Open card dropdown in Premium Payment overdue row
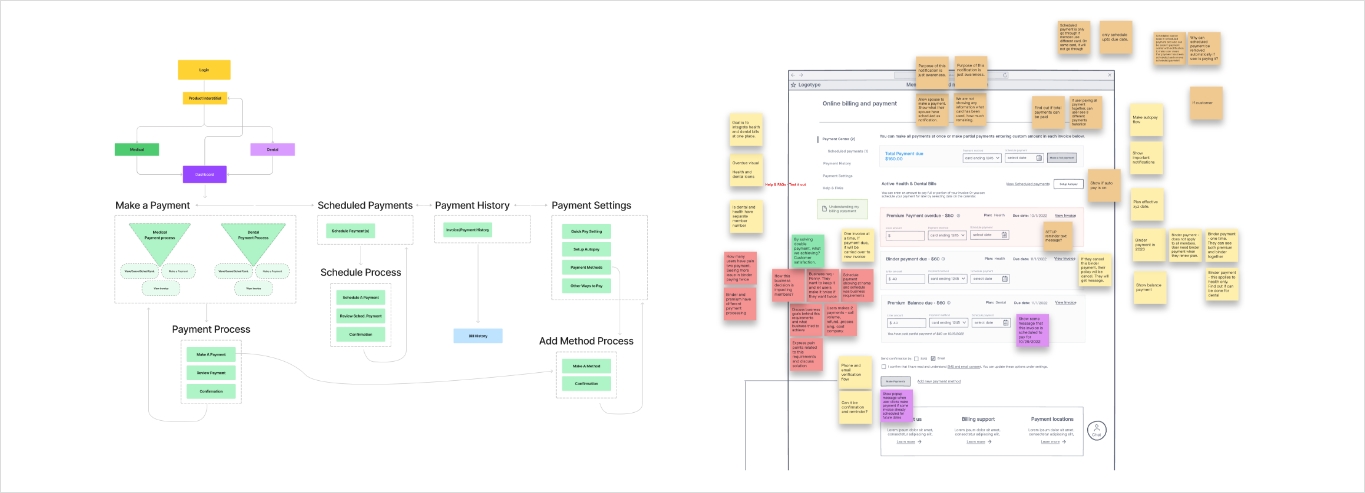This screenshot has height=493, width=1365. [948, 235]
